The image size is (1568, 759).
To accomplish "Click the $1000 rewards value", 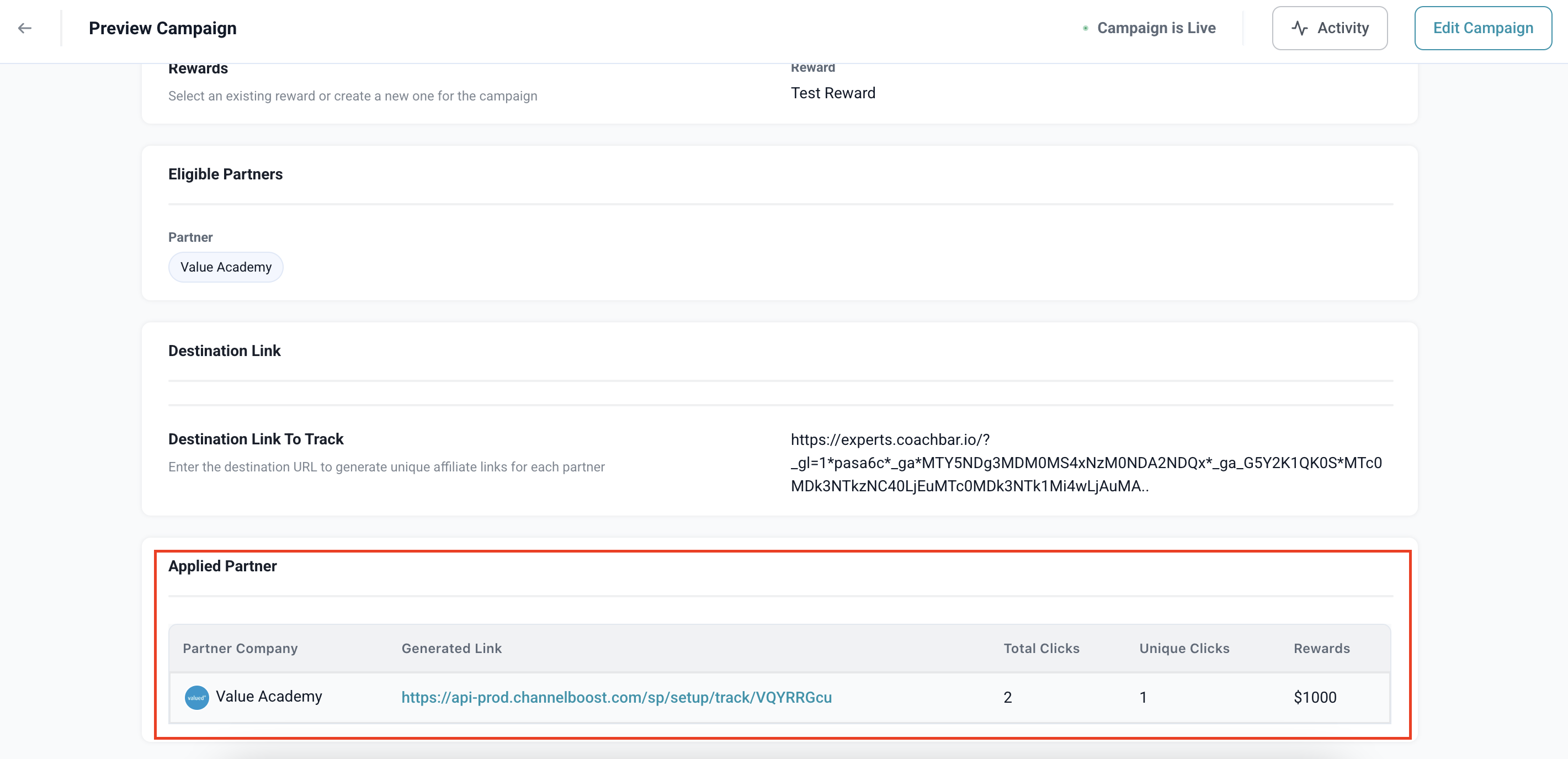I will tap(1314, 697).
